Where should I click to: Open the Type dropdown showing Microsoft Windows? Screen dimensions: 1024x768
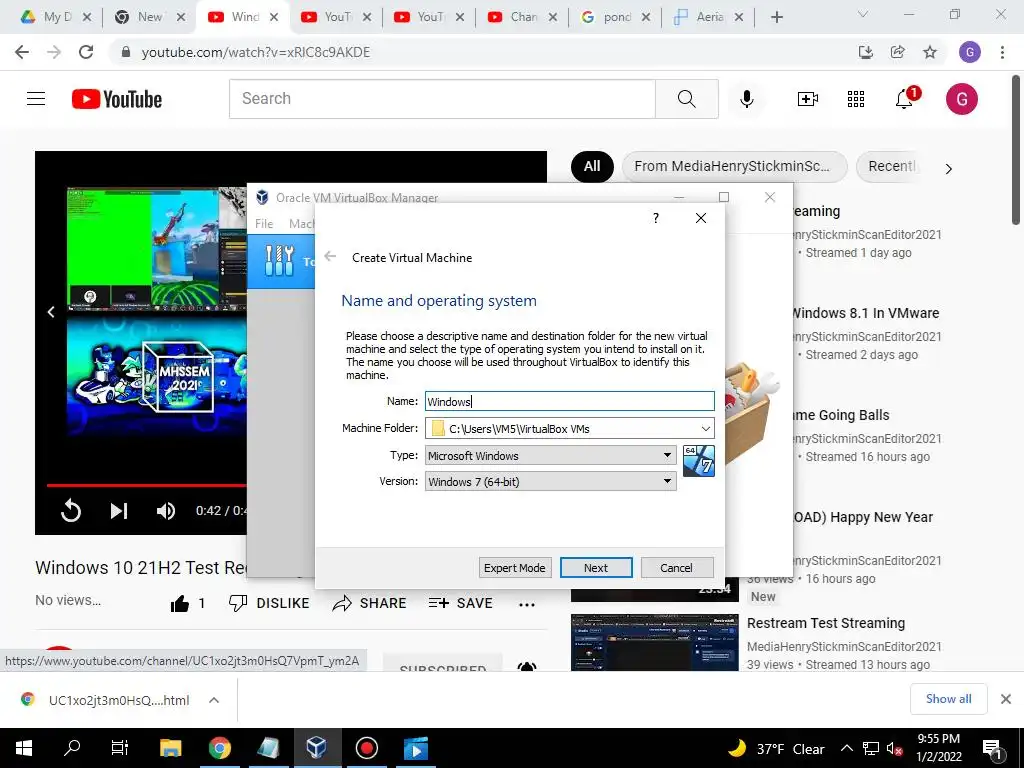click(550, 455)
